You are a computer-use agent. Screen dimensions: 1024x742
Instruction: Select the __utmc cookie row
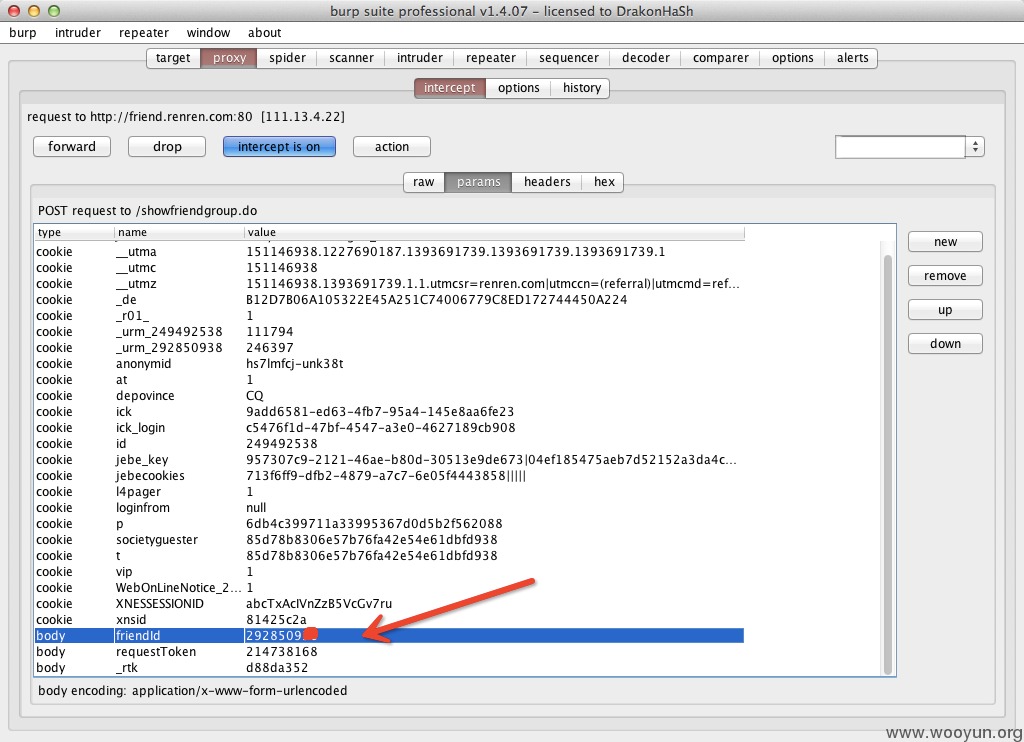pos(389,268)
